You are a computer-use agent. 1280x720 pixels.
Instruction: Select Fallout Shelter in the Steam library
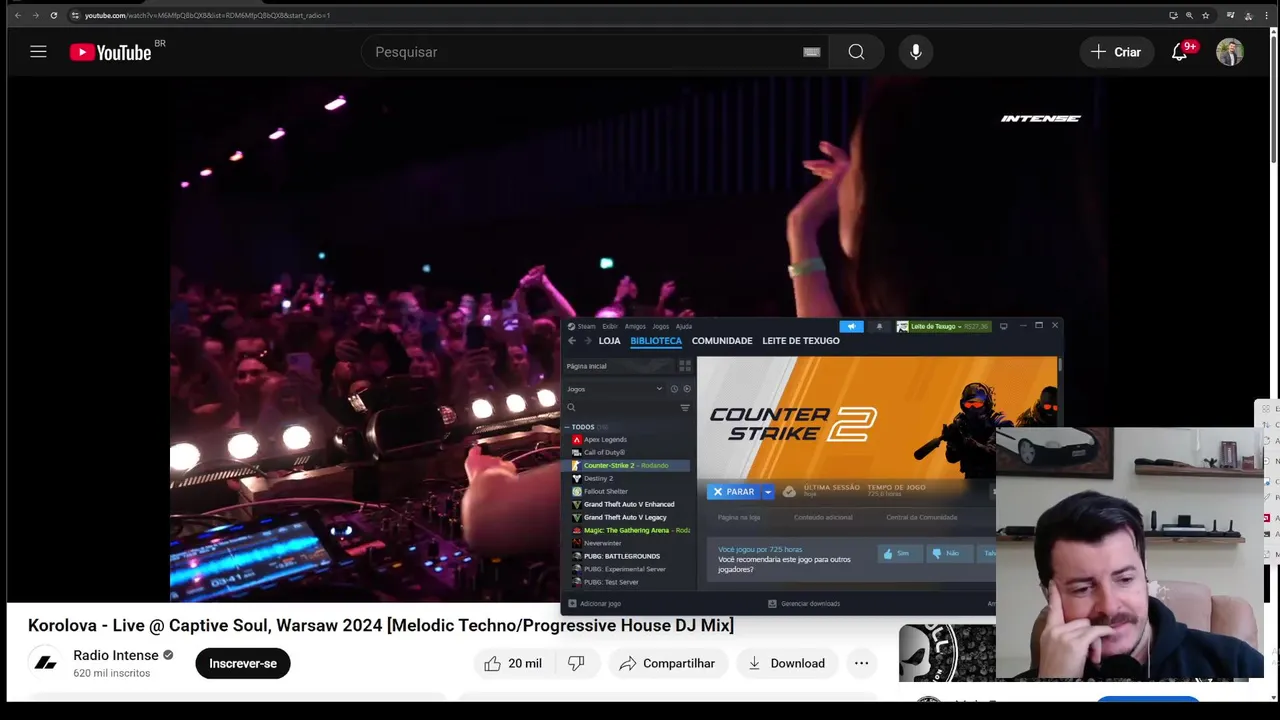click(x=605, y=492)
